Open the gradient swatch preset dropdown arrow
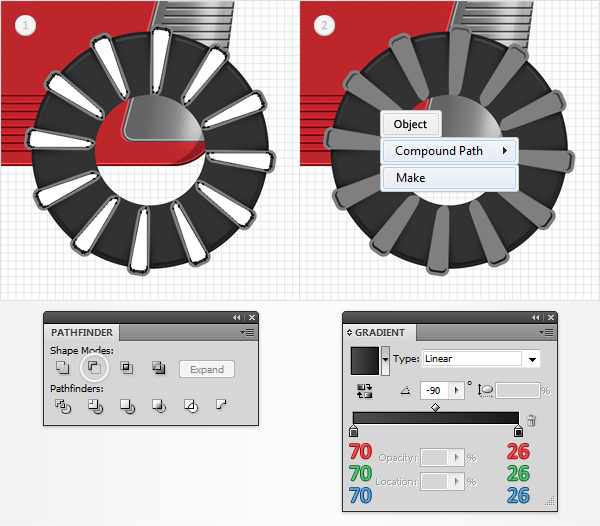The image size is (600, 526). 385,360
